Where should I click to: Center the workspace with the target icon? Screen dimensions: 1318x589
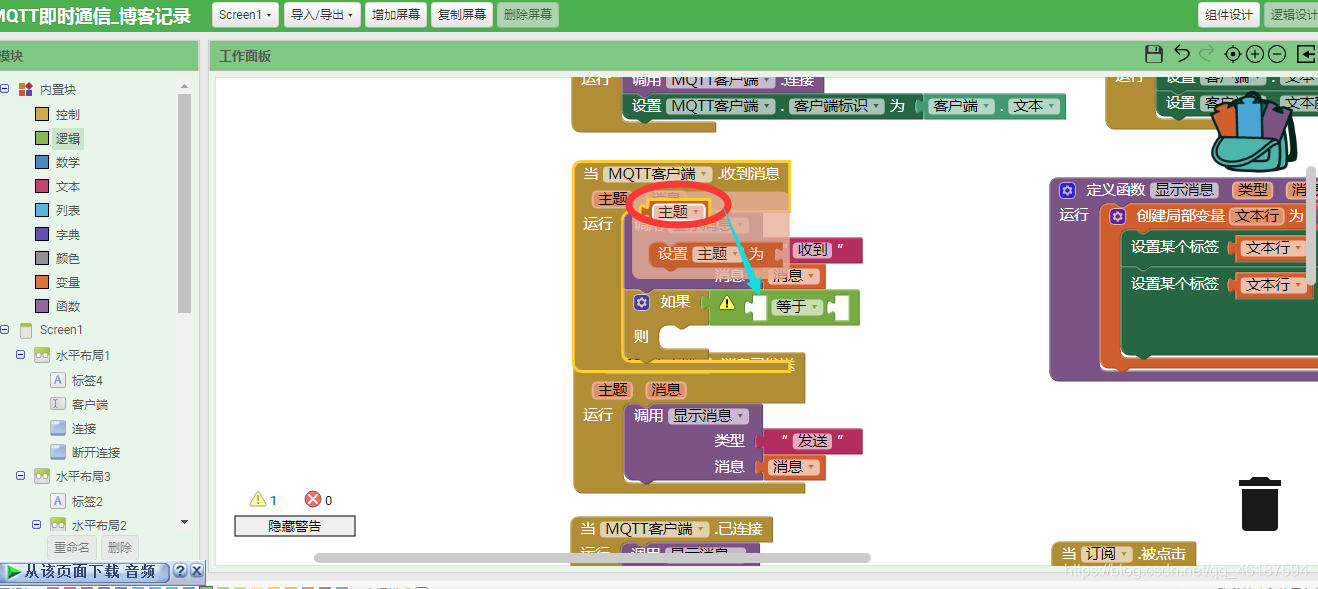click(x=1232, y=54)
